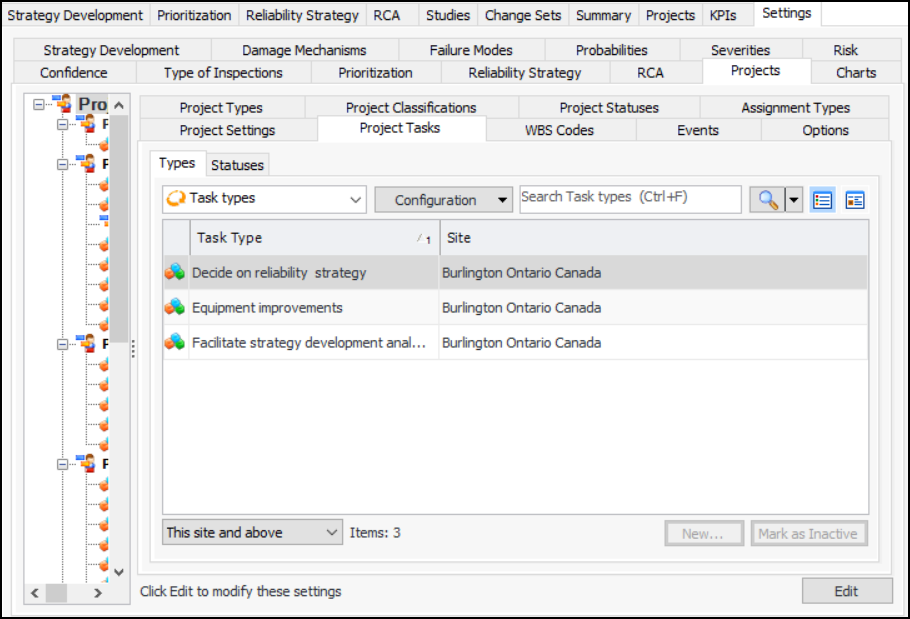Screen dimensions: 910x619
Task: Collapse the root Pro tree node
Action: tap(38, 104)
